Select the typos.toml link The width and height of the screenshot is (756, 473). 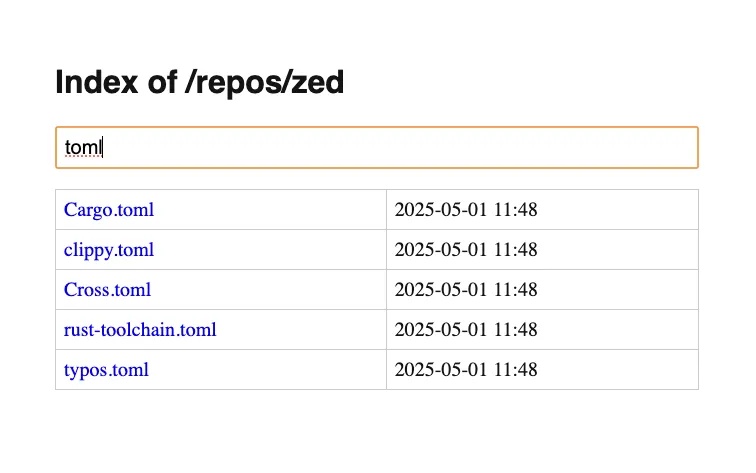(x=106, y=370)
